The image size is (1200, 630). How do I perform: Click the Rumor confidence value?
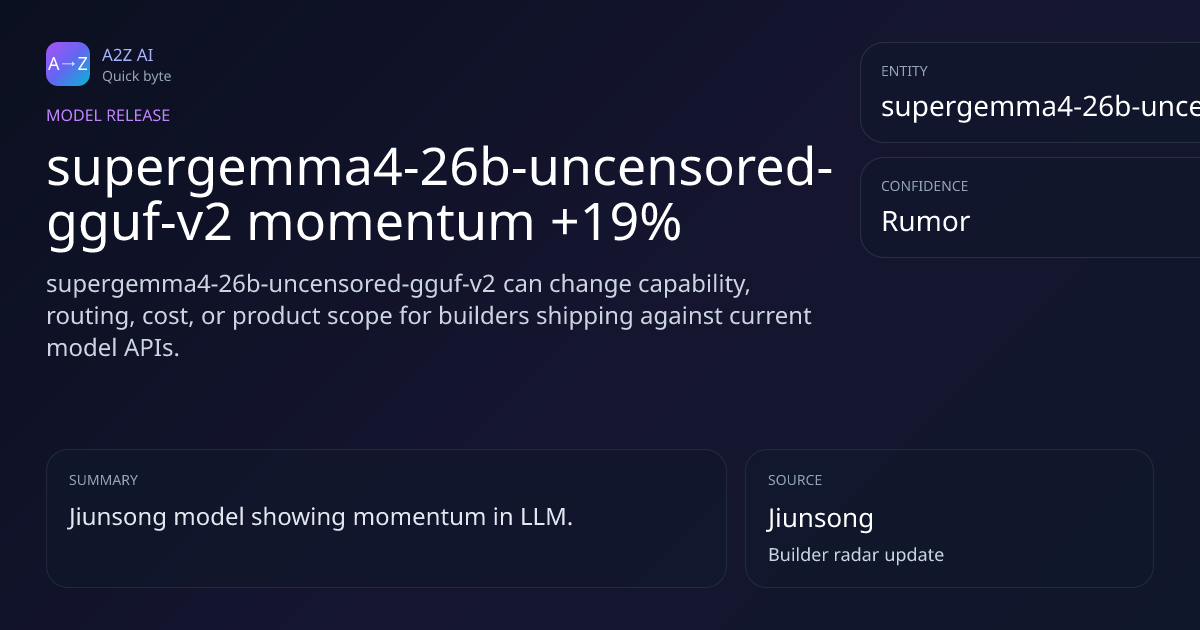[x=925, y=221]
